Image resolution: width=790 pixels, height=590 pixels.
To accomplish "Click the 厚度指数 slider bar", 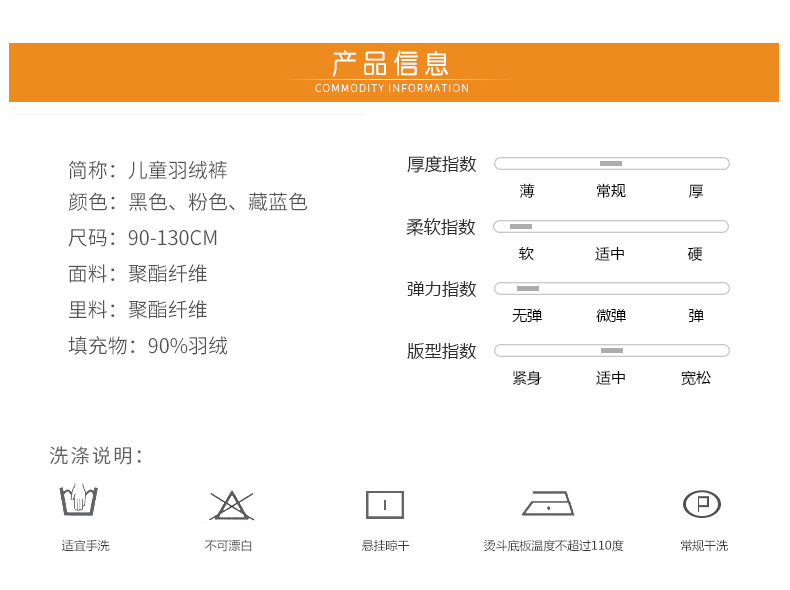I will click(x=612, y=164).
